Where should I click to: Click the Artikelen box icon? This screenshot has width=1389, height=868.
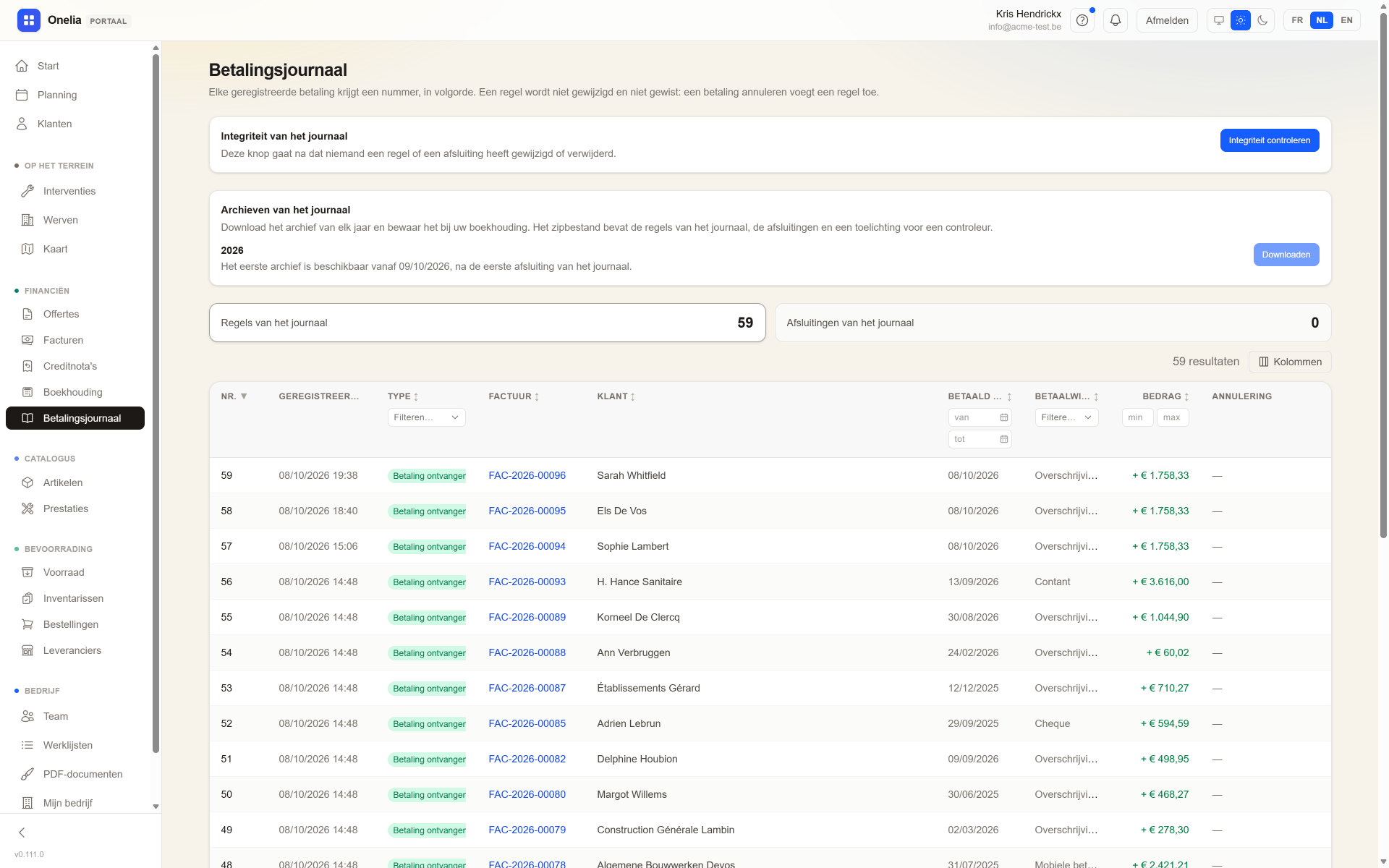(x=27, y=482)
